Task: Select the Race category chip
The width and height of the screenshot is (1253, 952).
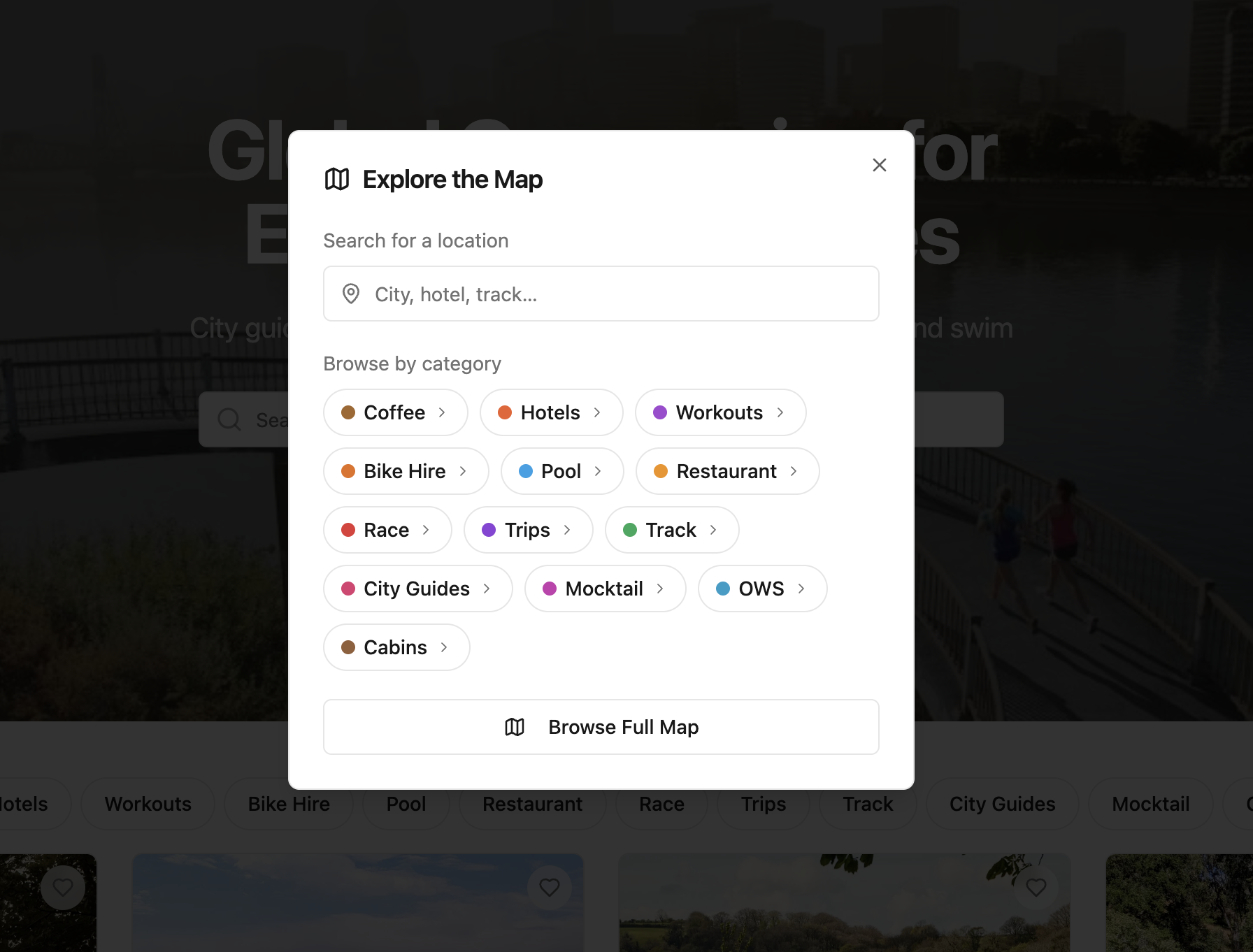Action: pos(387,530)
